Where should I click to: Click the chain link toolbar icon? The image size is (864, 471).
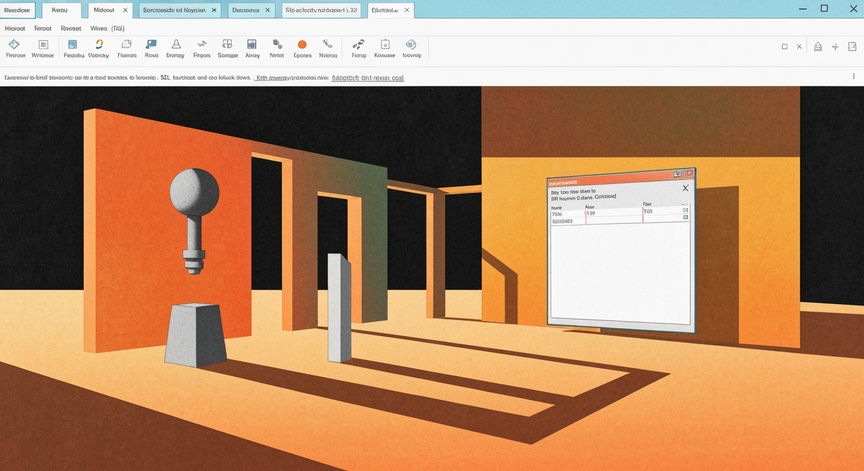pos(359,45)
